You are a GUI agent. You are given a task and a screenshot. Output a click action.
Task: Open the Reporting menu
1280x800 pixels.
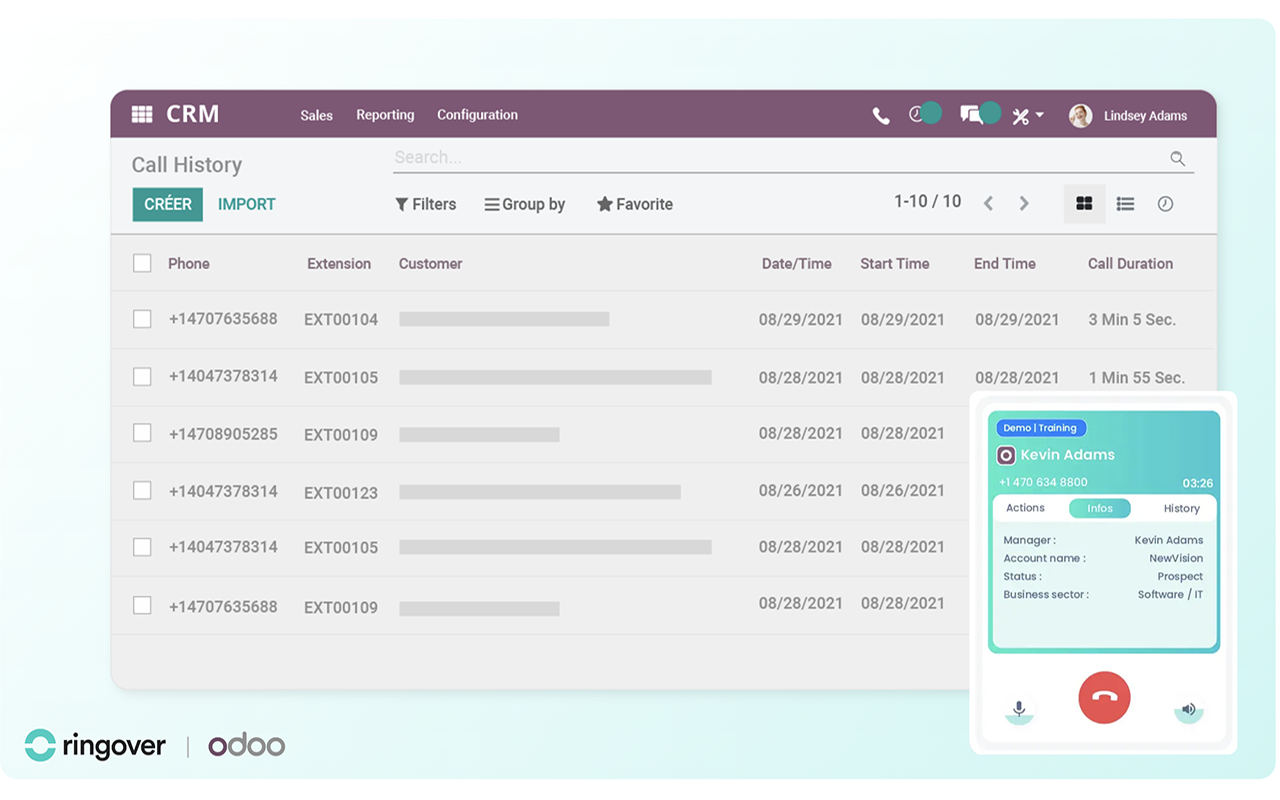coord(385,115)
